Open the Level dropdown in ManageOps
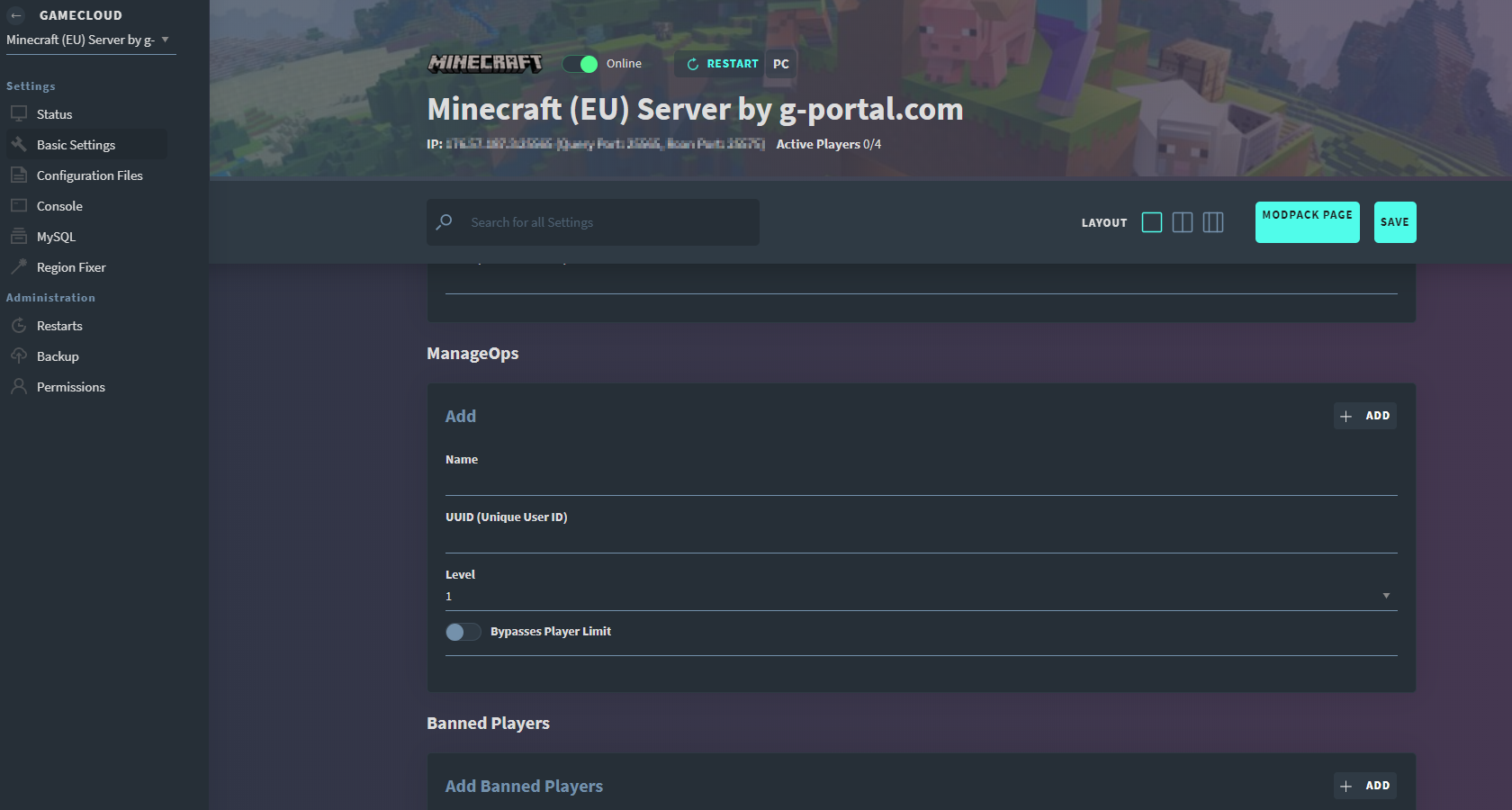 point(1386,595)
